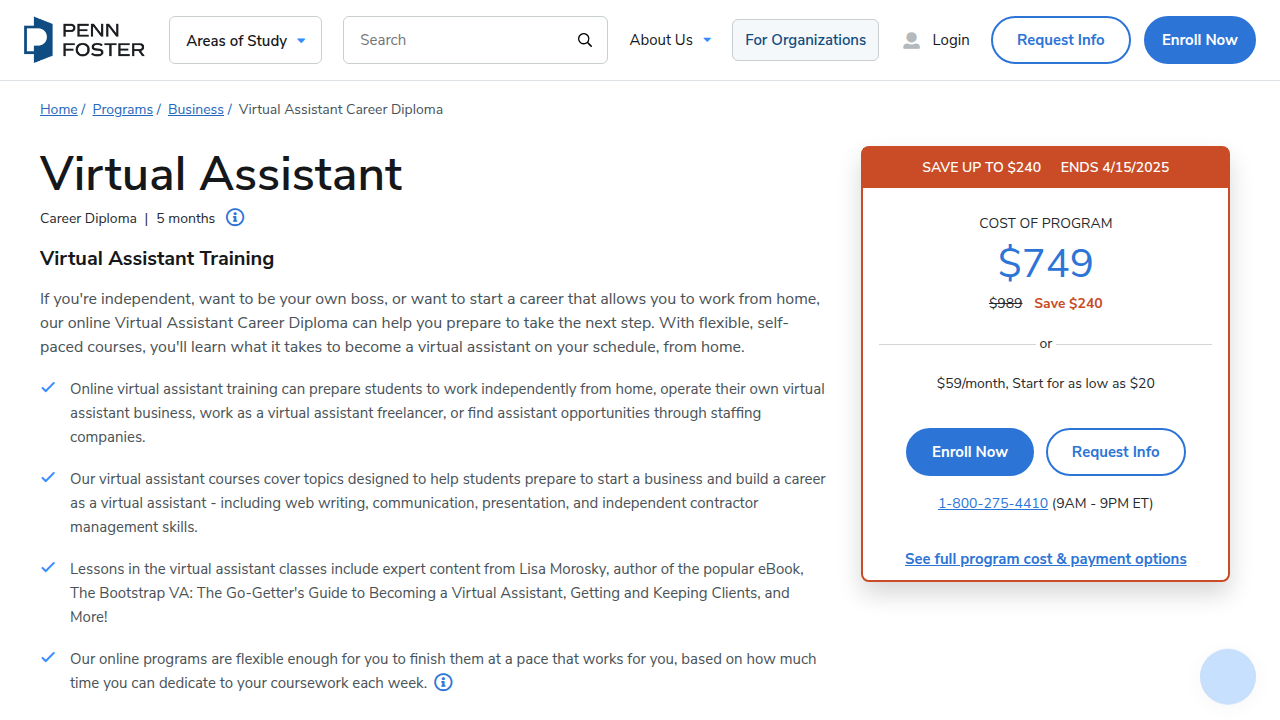Call the 1-800-275-4410 phone link
The width and height of the screenshot is (1280, 720).
[x=993, y=503]
